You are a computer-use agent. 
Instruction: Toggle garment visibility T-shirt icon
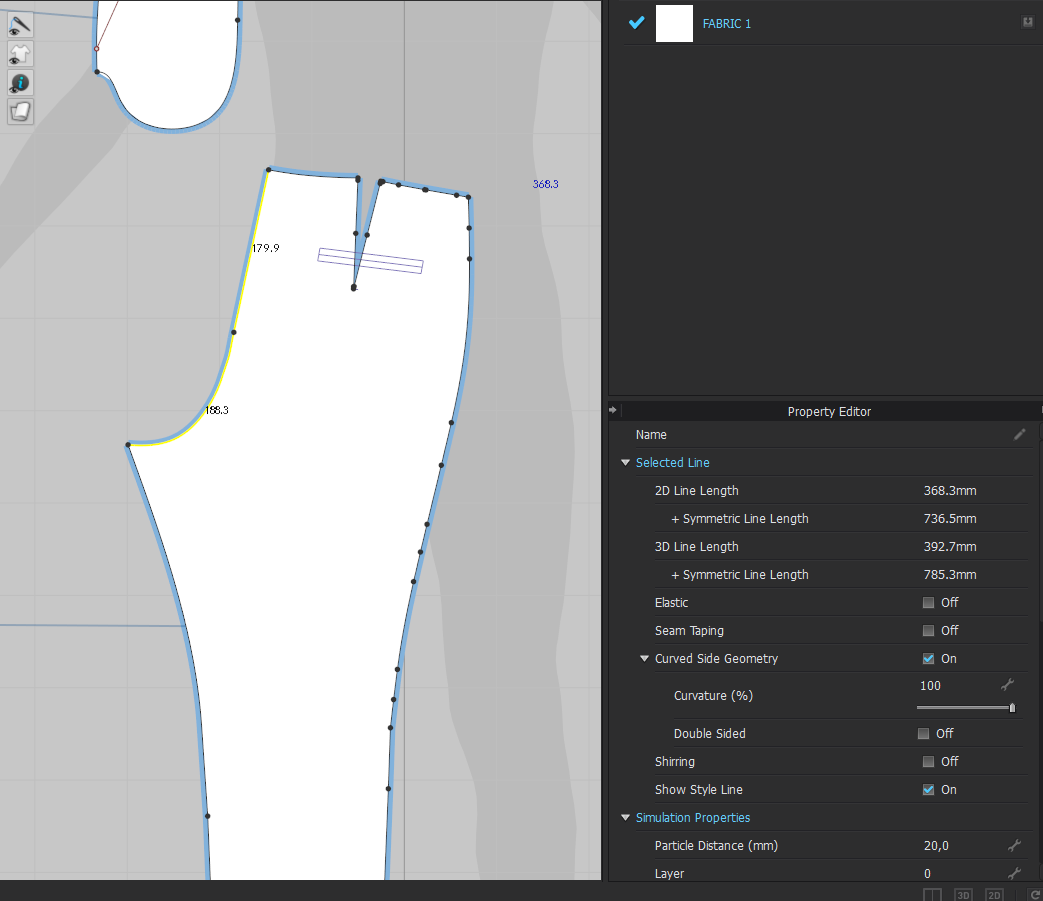coord(21,54)
